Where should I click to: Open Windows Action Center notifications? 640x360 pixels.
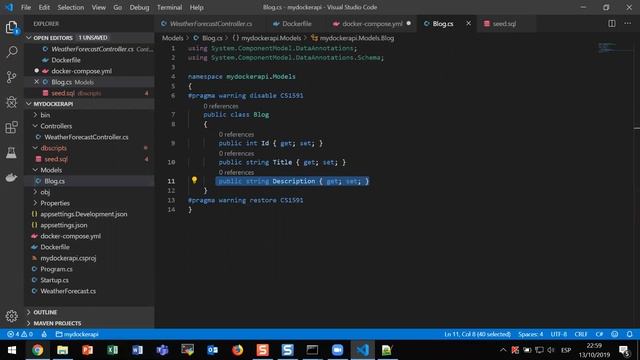coord(624,350)
